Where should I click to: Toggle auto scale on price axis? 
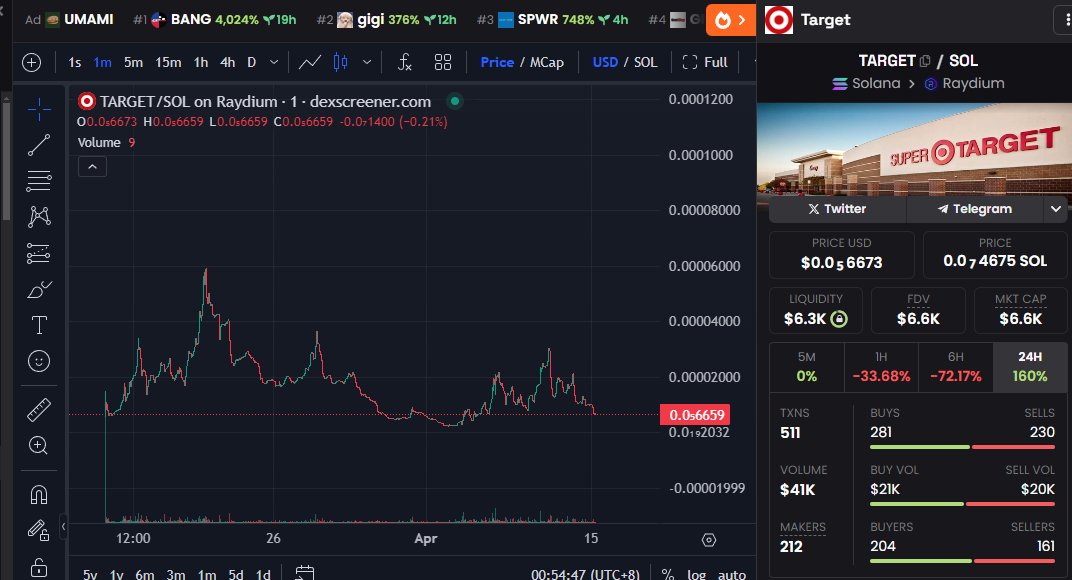(x=732, y=575)
